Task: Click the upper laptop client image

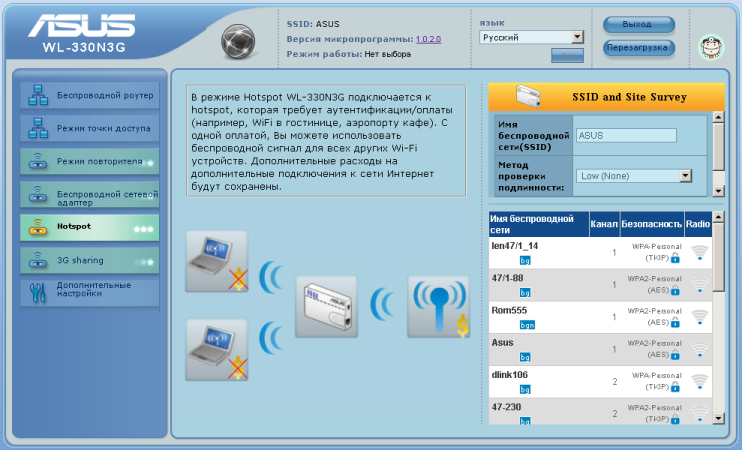Action: [216, 261]
